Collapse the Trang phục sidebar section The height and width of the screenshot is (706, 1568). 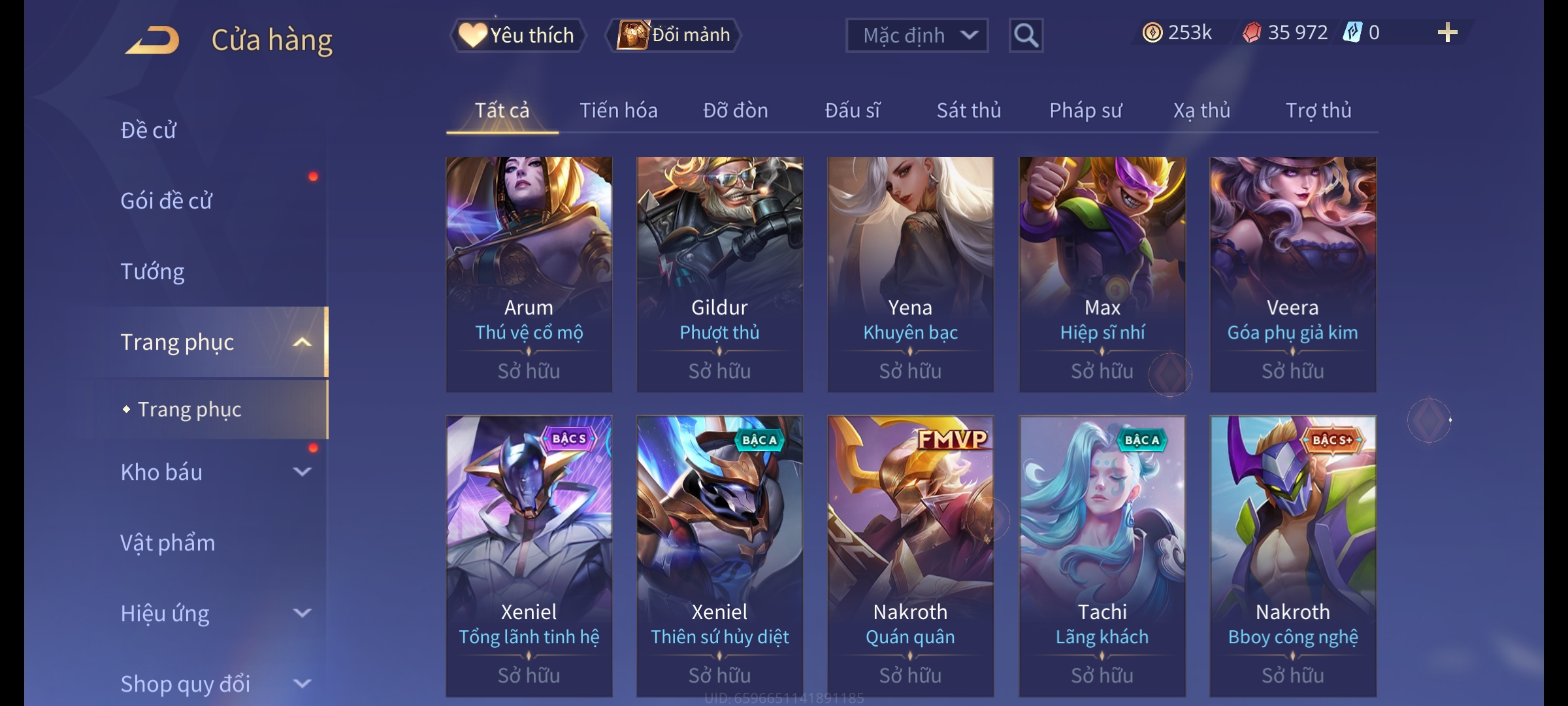(302, 342)
